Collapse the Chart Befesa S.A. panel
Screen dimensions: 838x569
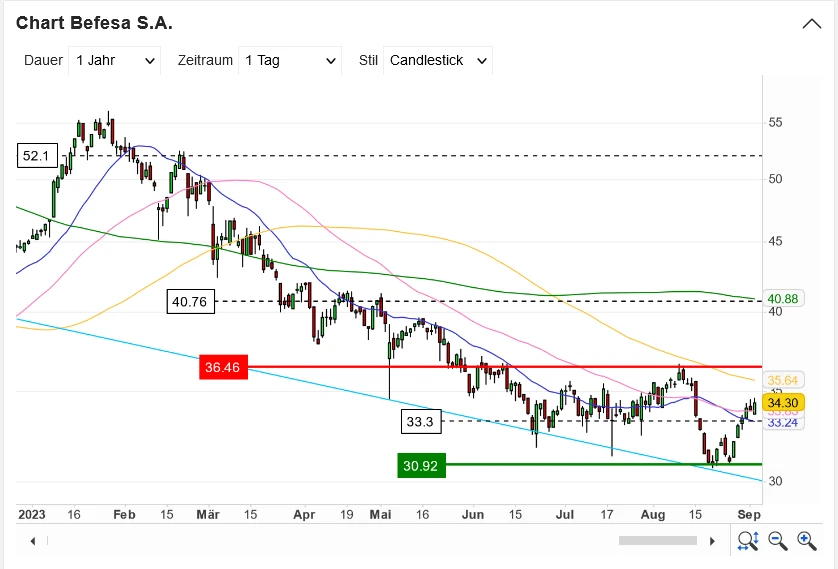click(x=811, y=23)
